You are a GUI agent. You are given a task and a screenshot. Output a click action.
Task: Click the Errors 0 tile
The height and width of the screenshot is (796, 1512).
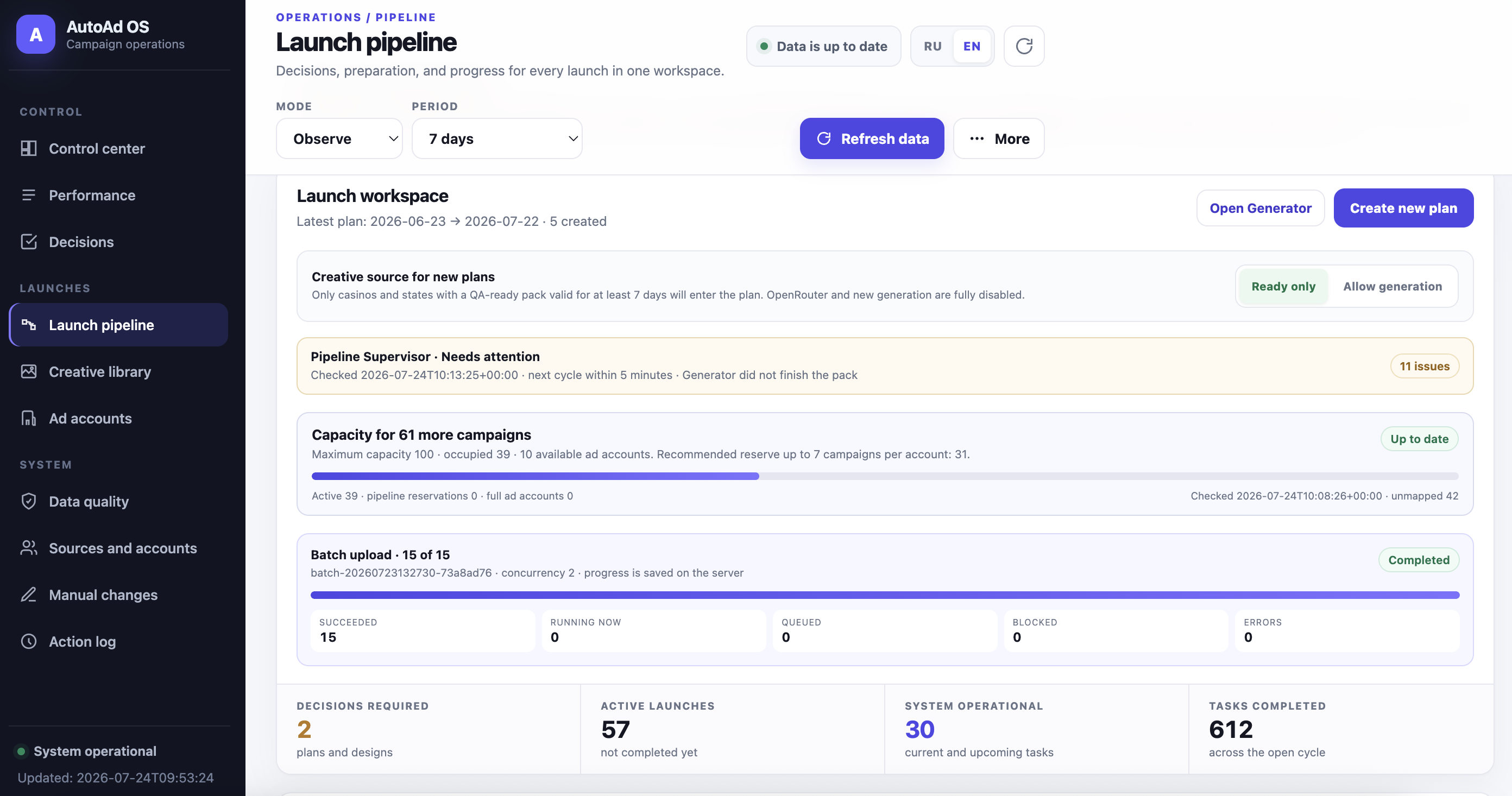[1347, 630]
